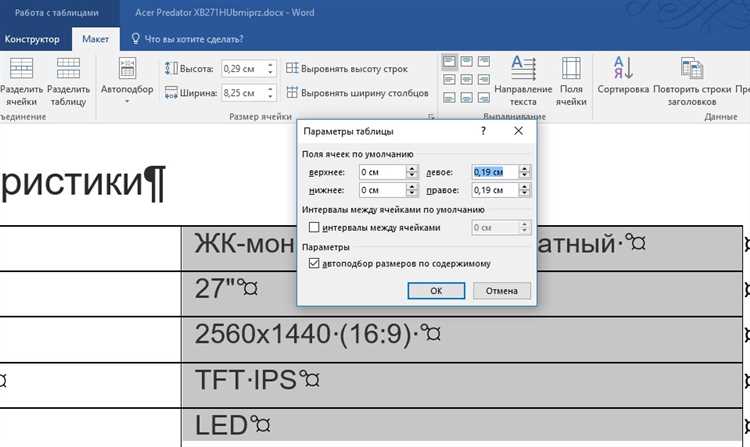This screenshot has height=447, width=750.
Task: Click Повторить строки заголовков icon
Action: (x=693, y=70)
